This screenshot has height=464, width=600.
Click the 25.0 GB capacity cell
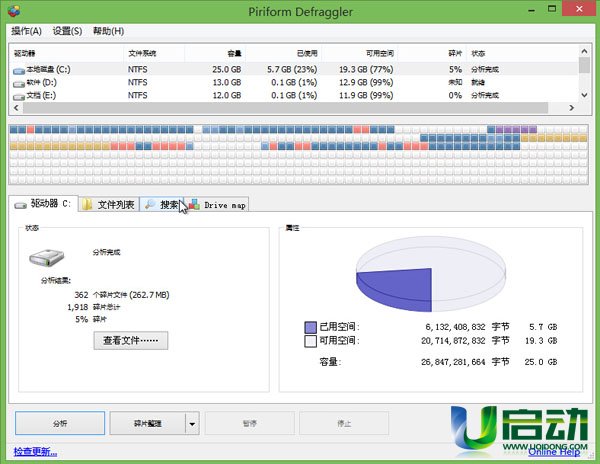pyautogui.click(x=227, y=69)
